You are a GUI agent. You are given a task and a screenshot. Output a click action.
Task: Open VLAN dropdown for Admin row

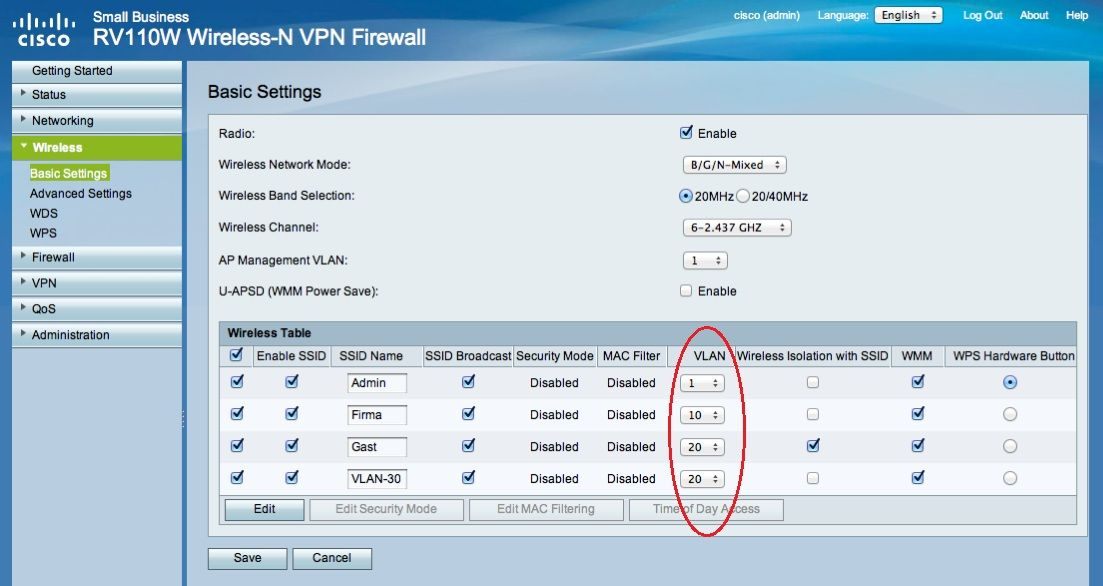pyautogui.click(x=702, y=383)
